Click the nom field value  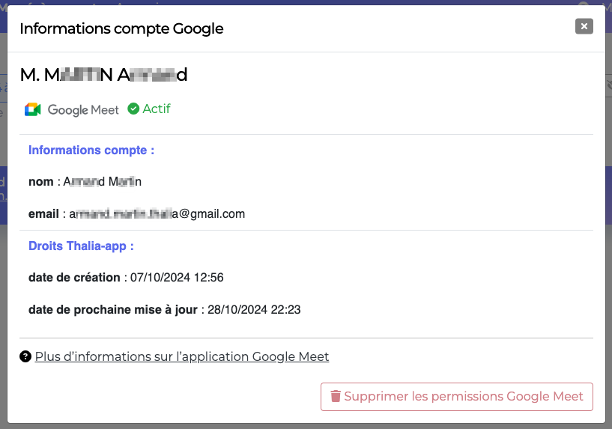pyautogui.click(x=102, y=182)
